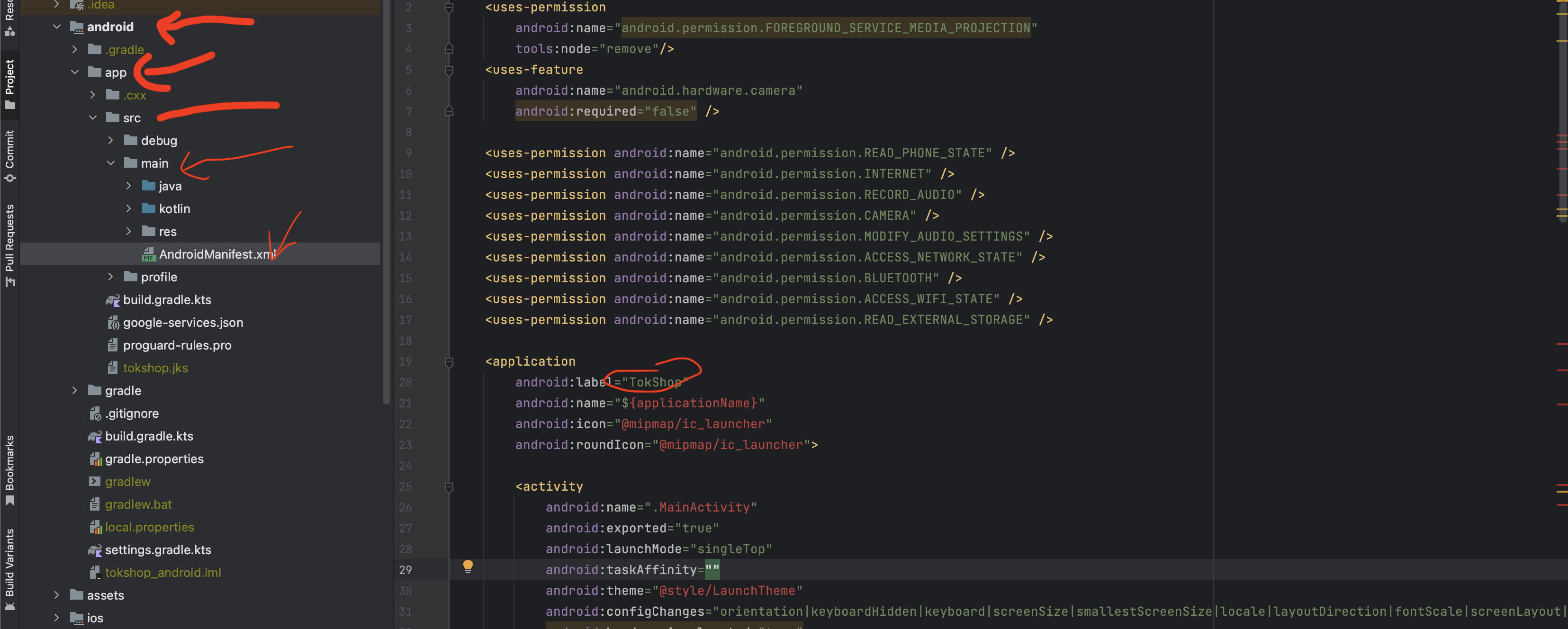Fold the application tag at line 19
The image size is (1568, 629).
pos(449,362)
